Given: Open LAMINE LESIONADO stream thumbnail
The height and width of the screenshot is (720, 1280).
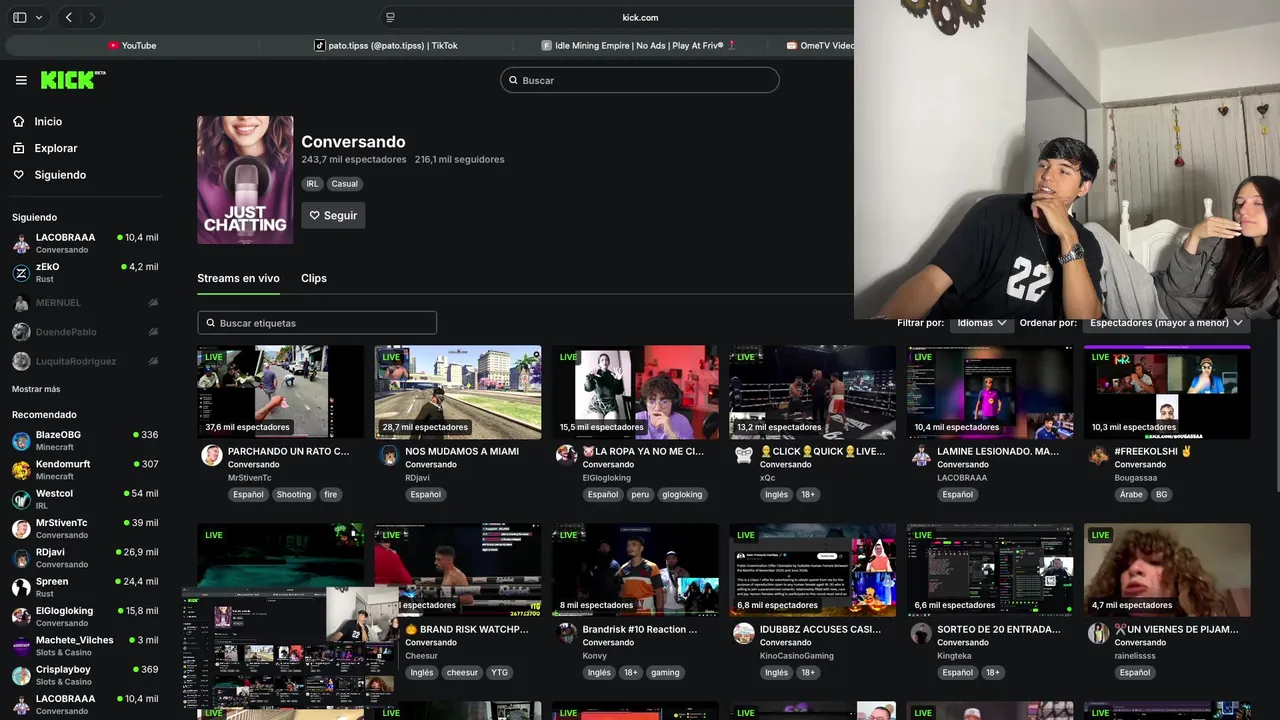Looking at the screenshot, I should (990, 392).
